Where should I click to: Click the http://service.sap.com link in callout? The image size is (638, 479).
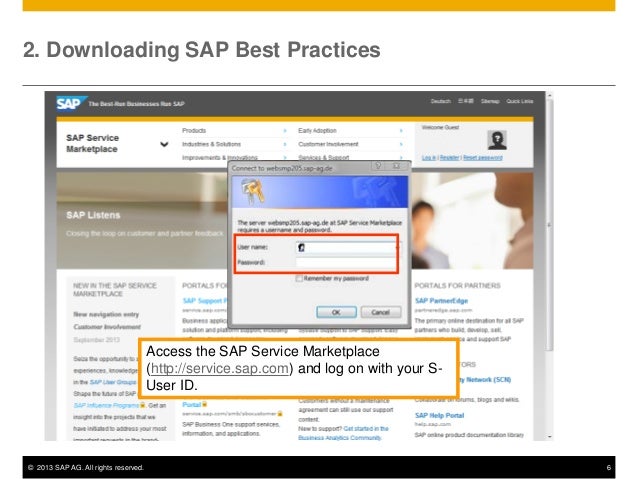220,368
